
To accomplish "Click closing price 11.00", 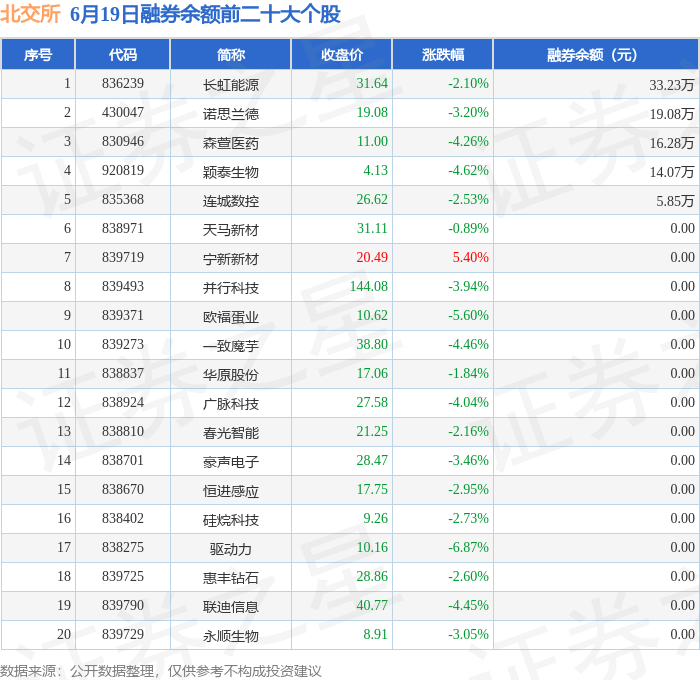I will (372, 142).
